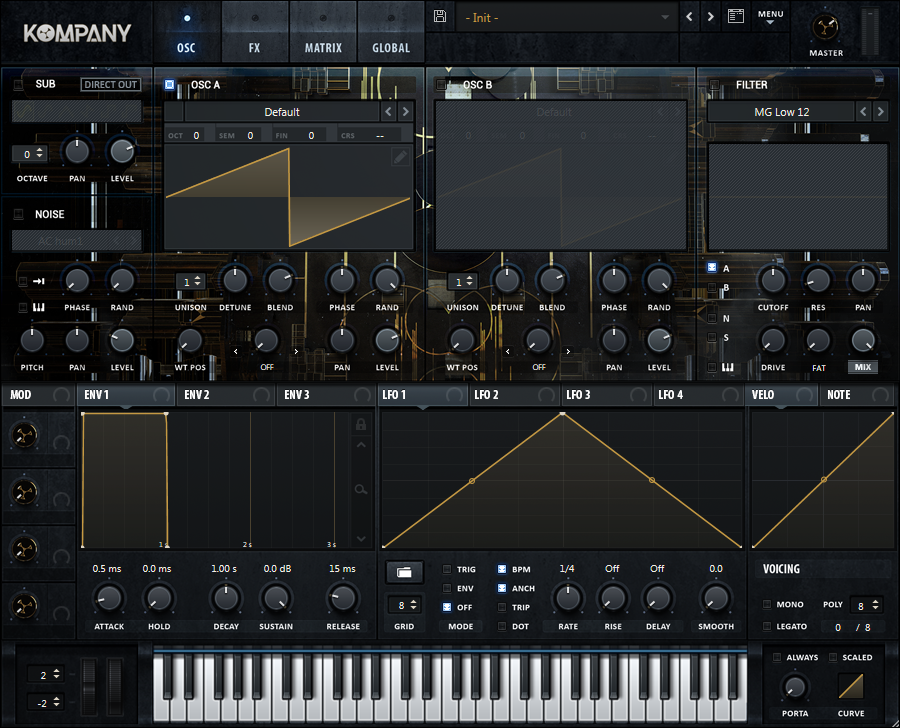Adjust the OSC A UNISON stepper
This screenshot has width=900, height=728.
191,282
